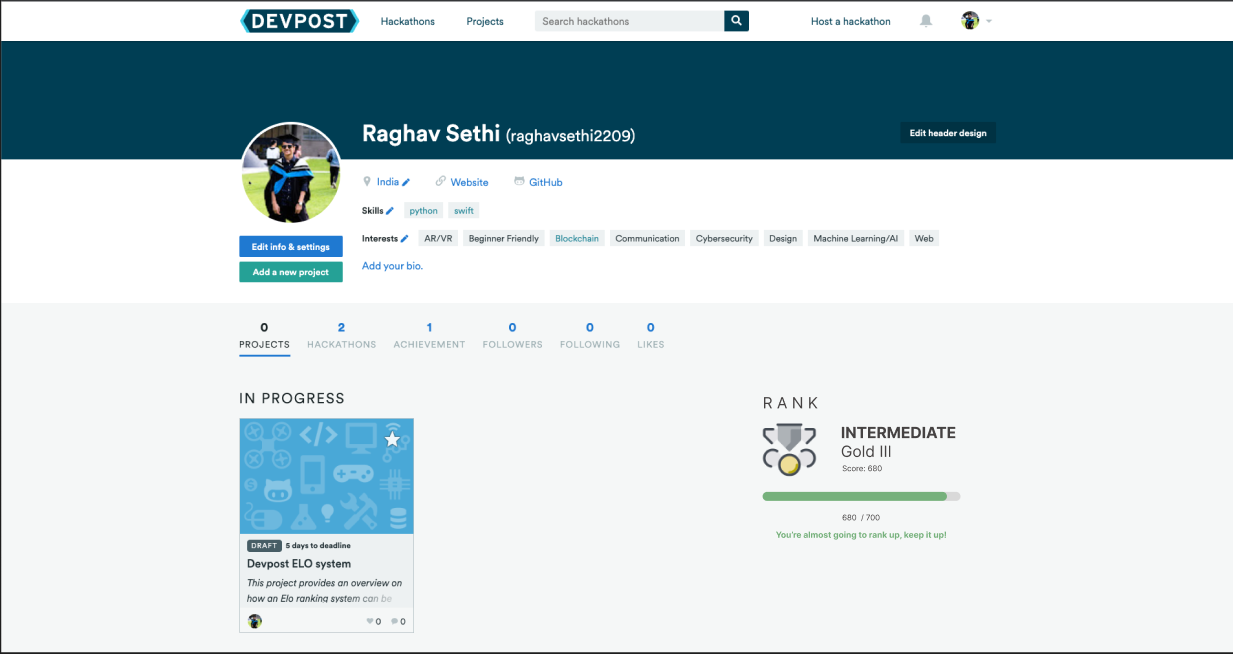1233x654 pixels.
Task: Click the comments bubble icon on project card
Action: (394, 622)
